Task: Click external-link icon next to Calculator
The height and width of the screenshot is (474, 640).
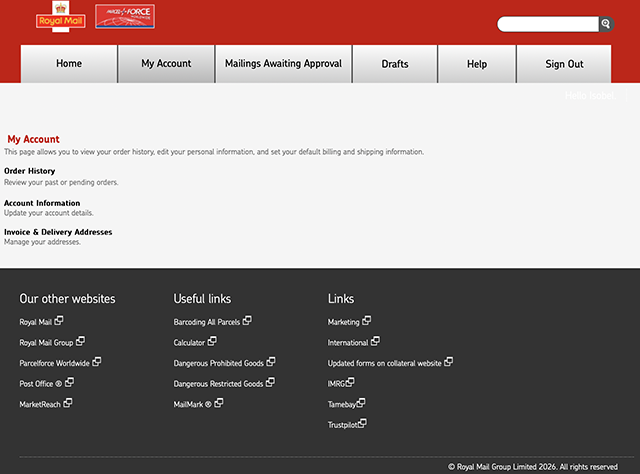Action: [212, 342]
